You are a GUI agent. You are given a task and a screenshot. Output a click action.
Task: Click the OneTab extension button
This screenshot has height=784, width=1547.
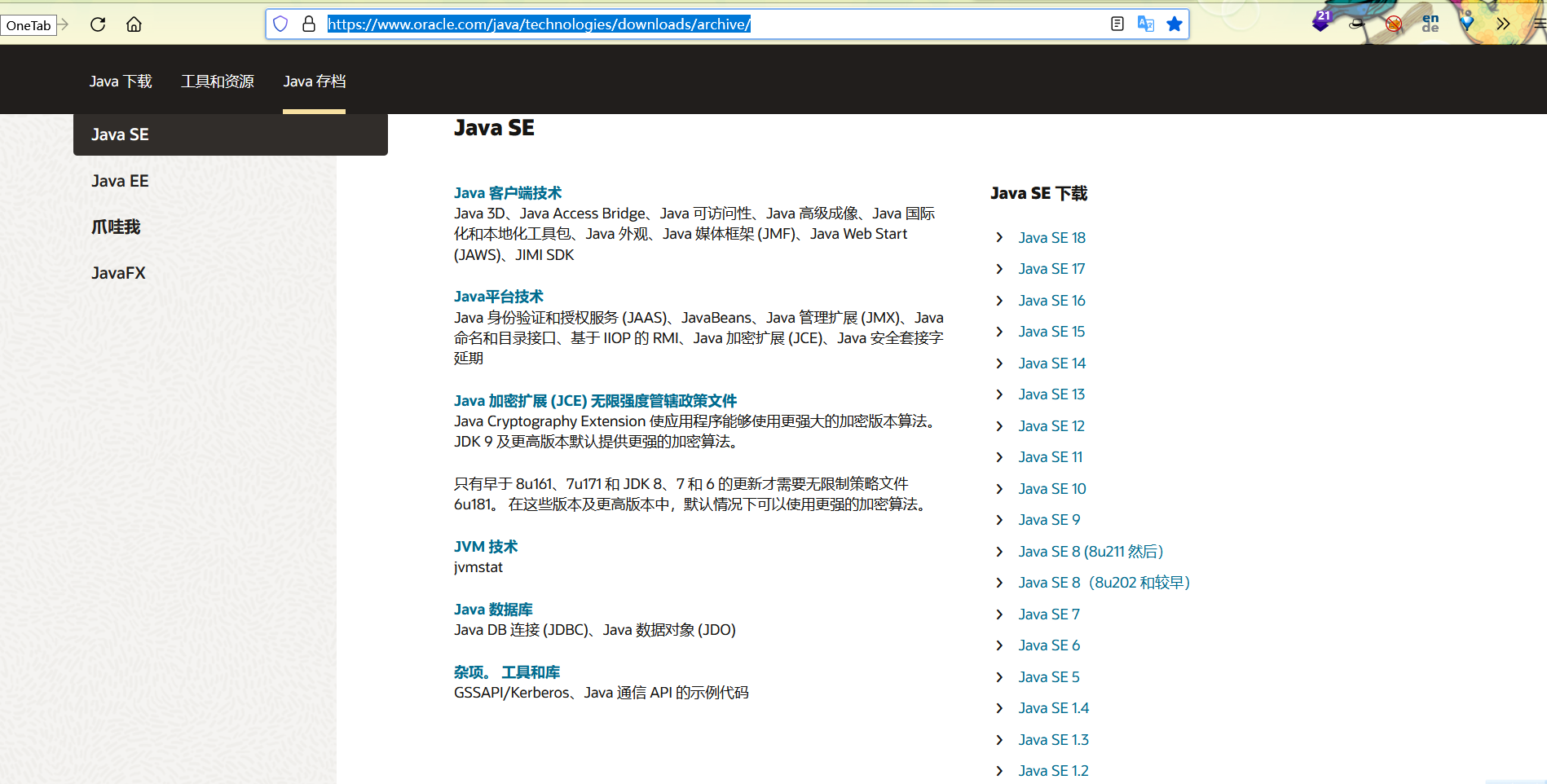click(29, 25)
